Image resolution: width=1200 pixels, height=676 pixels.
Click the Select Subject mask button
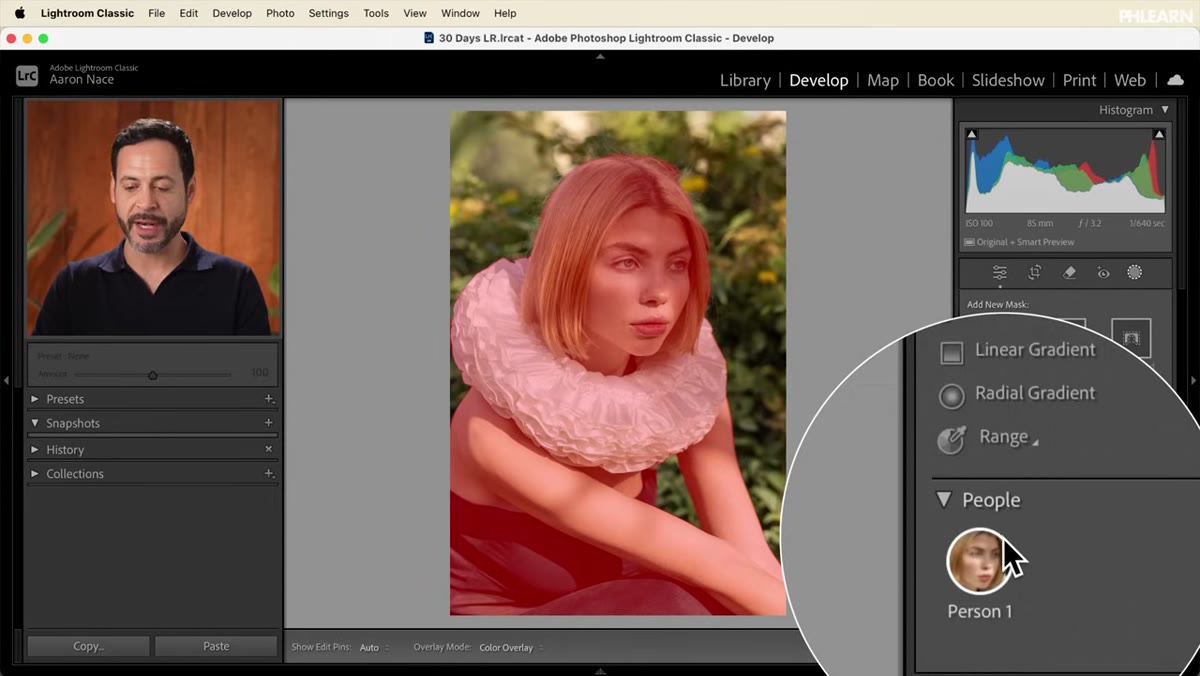[x=1131, y=338]
